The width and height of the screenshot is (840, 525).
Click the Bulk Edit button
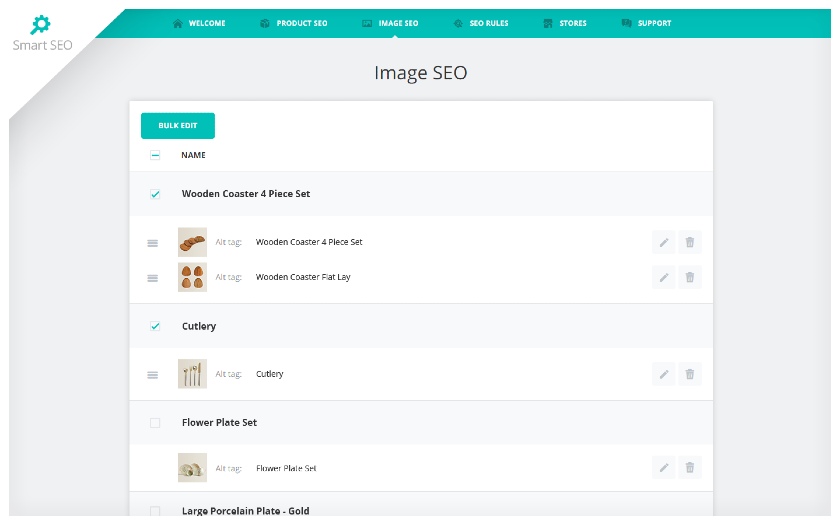178,126
